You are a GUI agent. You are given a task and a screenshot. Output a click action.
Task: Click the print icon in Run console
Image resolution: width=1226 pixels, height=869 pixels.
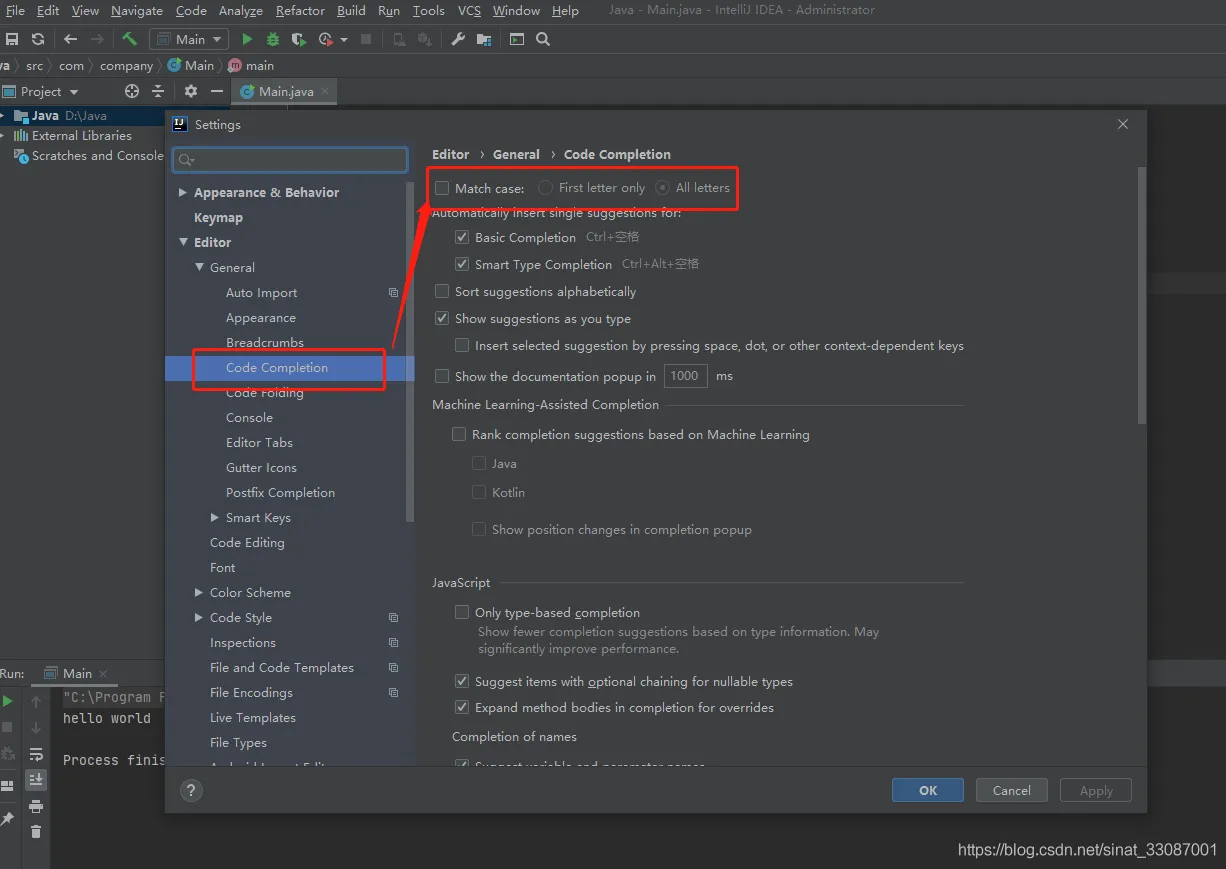(x=36, y=806)
